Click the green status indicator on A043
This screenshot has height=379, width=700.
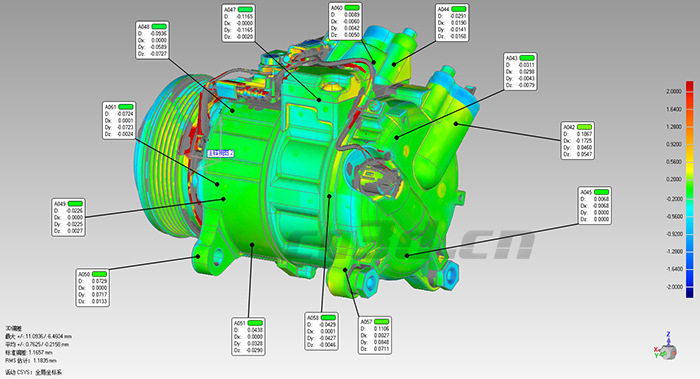(x=527, y=58)
